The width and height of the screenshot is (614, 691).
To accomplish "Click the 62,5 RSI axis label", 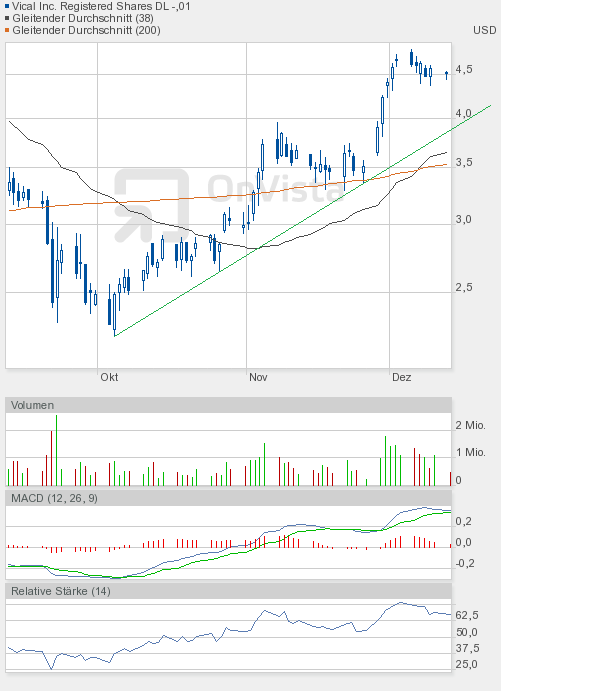I will [467, 615].
